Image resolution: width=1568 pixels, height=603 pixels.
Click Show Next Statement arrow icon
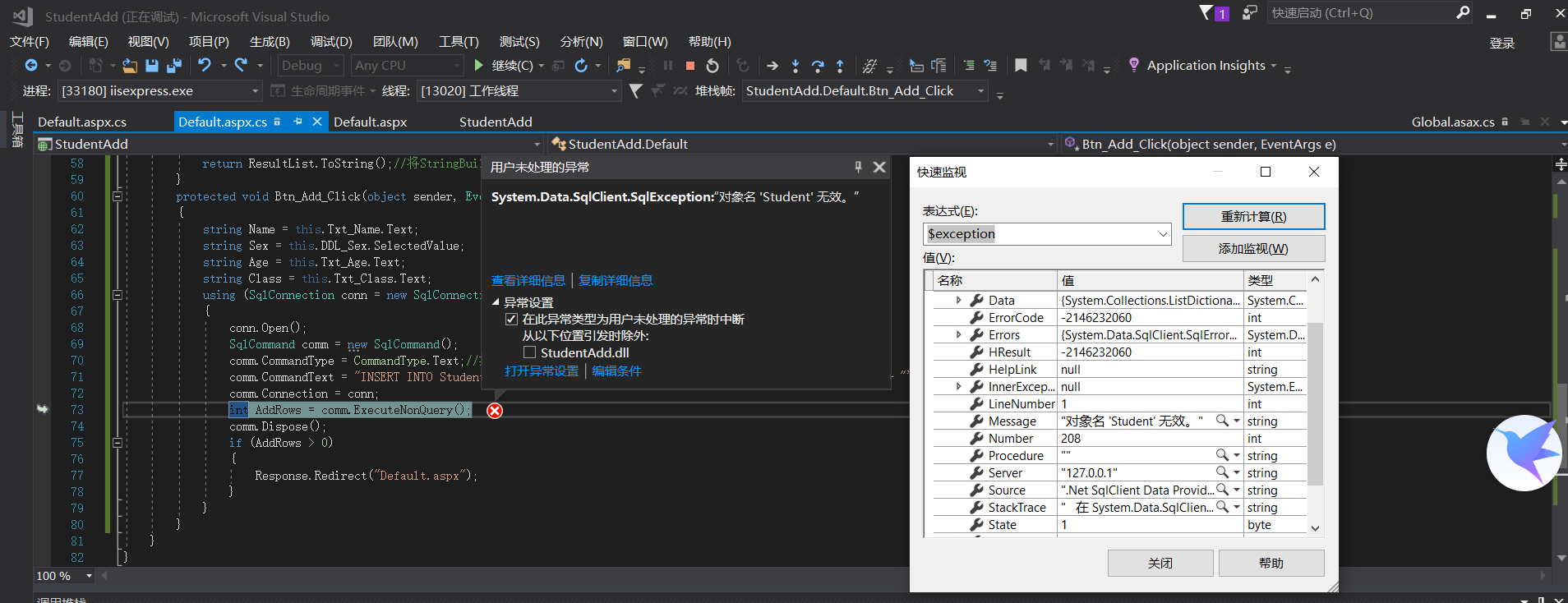coord(772,66)
